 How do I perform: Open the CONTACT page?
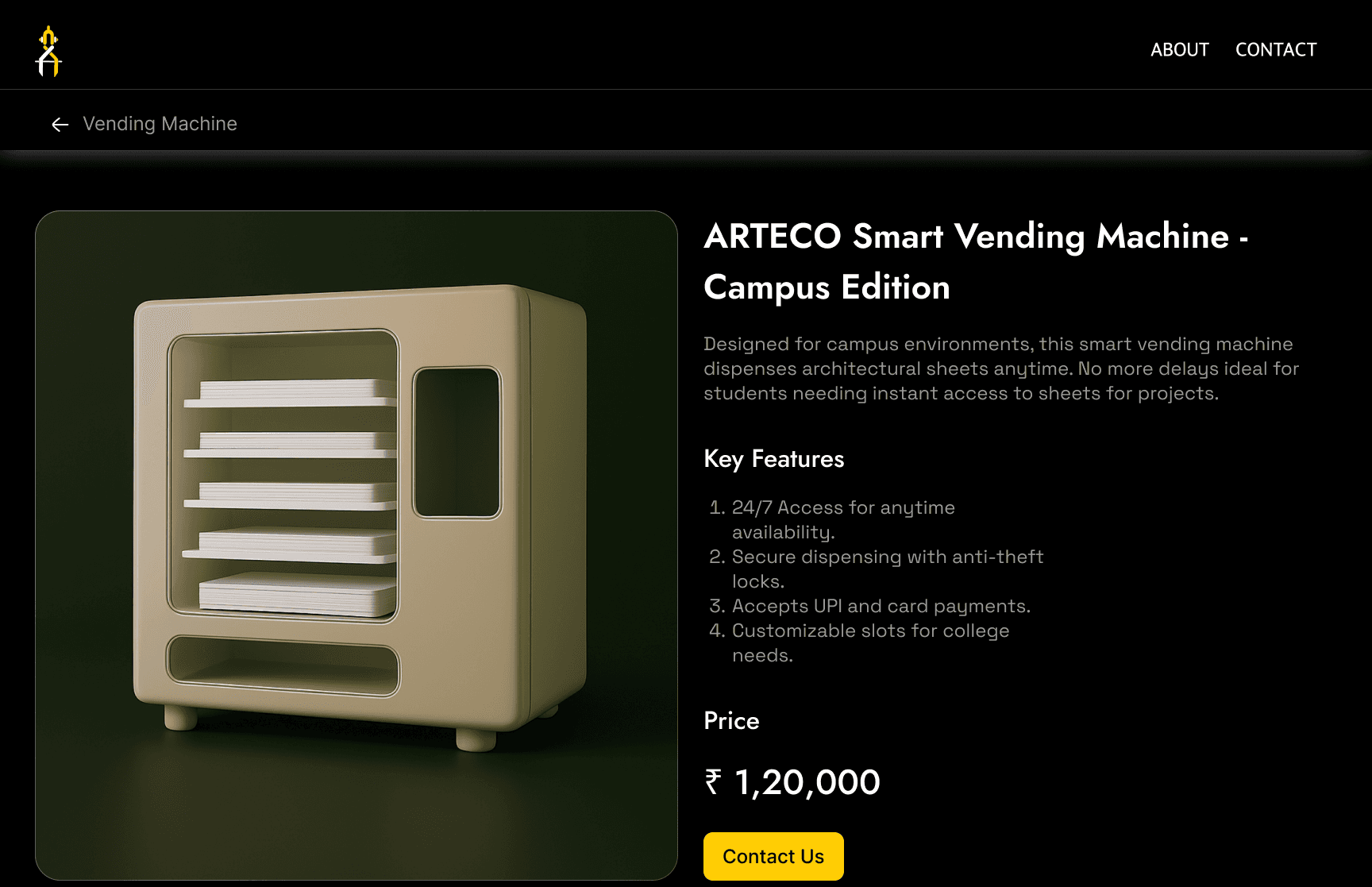pos(1276,50)
